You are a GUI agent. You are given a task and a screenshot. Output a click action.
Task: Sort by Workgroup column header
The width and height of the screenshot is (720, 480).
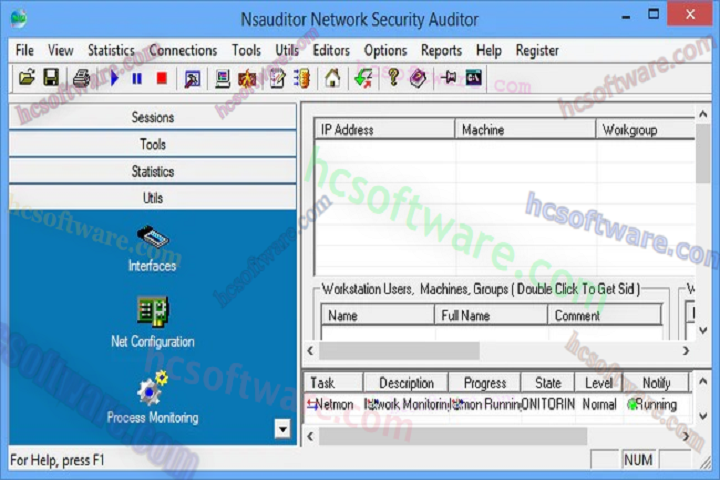646,130
